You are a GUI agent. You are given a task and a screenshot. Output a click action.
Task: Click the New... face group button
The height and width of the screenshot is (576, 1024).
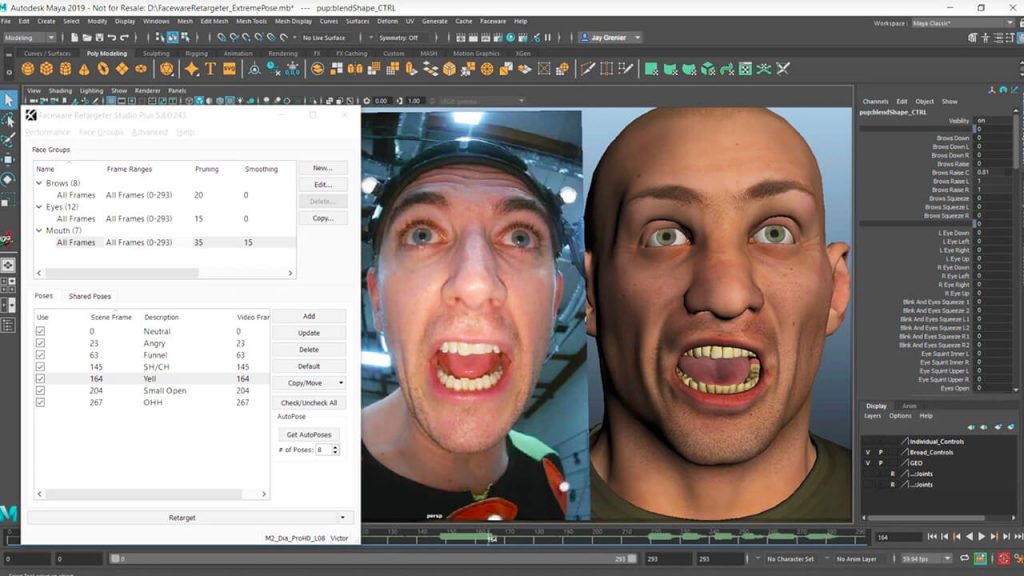click(x=323, y=168)
